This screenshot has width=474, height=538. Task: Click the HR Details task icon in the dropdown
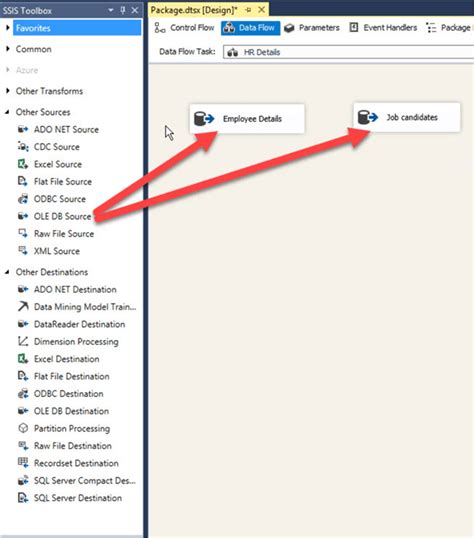(x=233, y=52)
